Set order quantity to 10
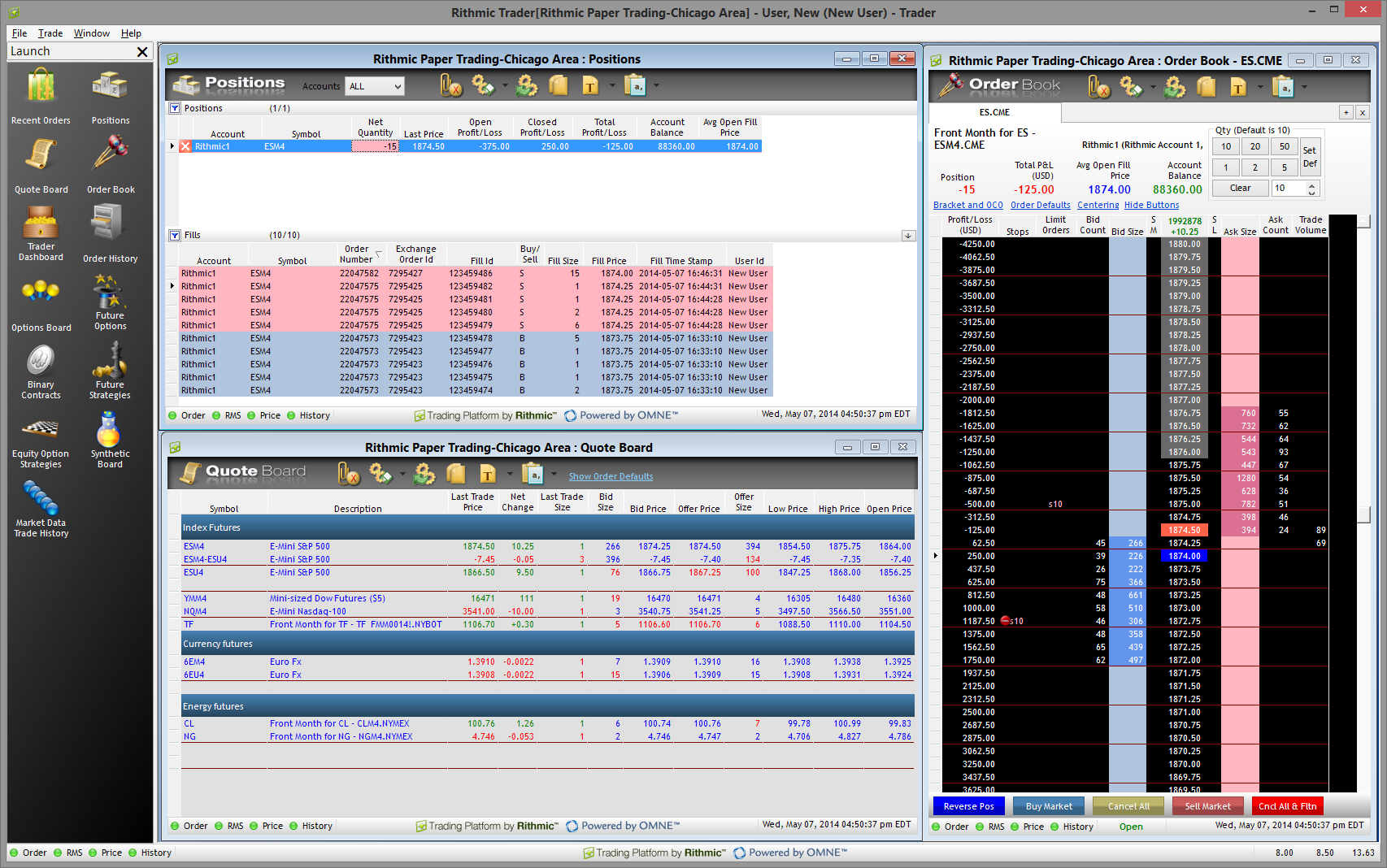The height and width of the screenshot is (868, 1387). tap(1226, 146)
